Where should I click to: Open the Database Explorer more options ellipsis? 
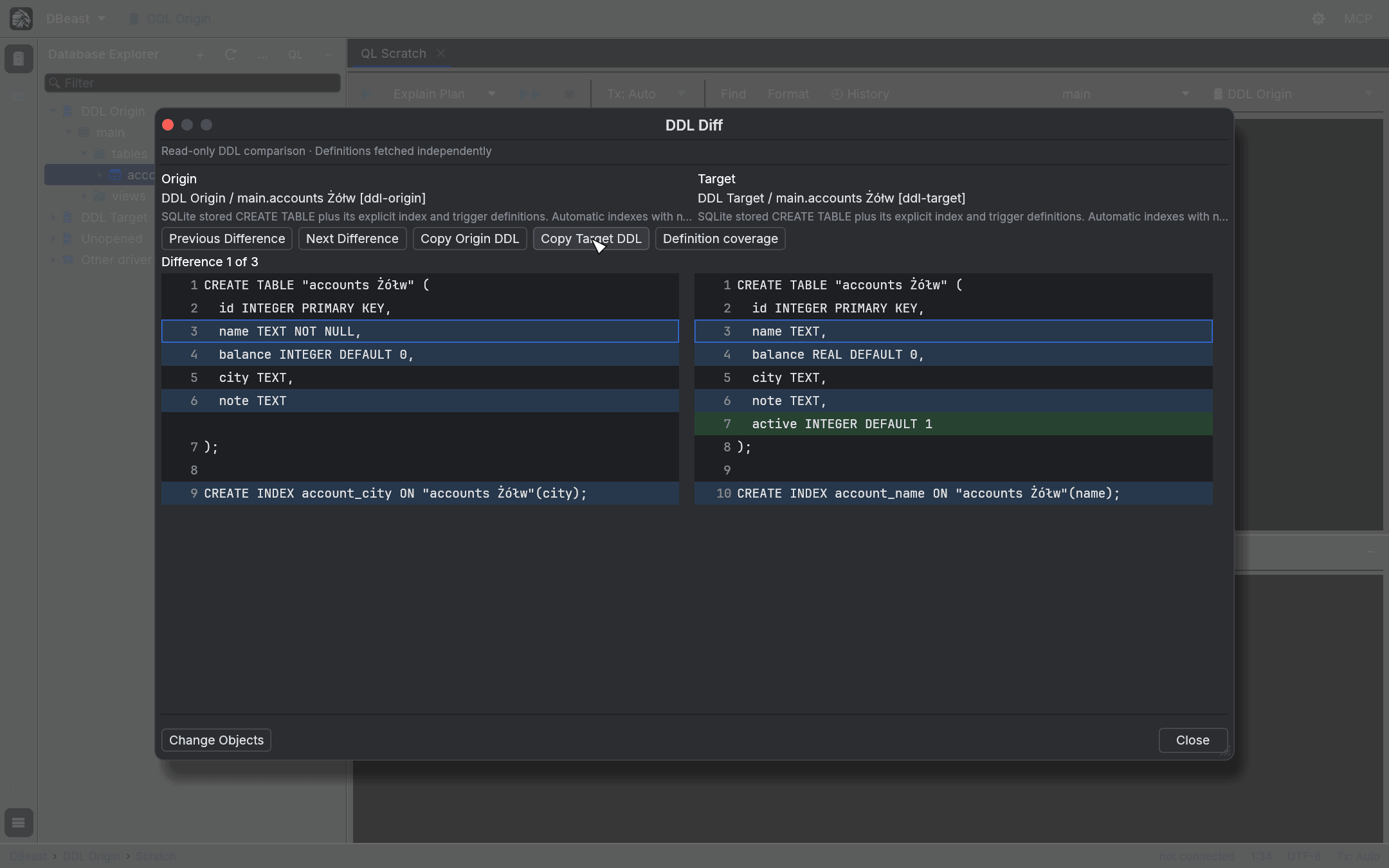coord(262,55)
